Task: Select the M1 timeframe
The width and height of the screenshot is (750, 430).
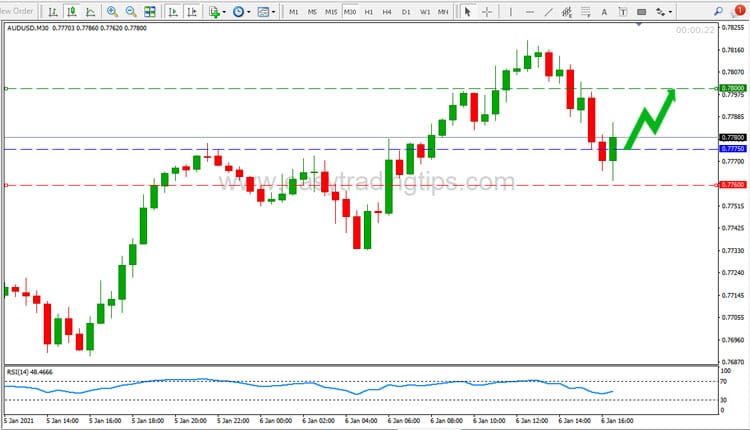Action: tap(294, 12)
